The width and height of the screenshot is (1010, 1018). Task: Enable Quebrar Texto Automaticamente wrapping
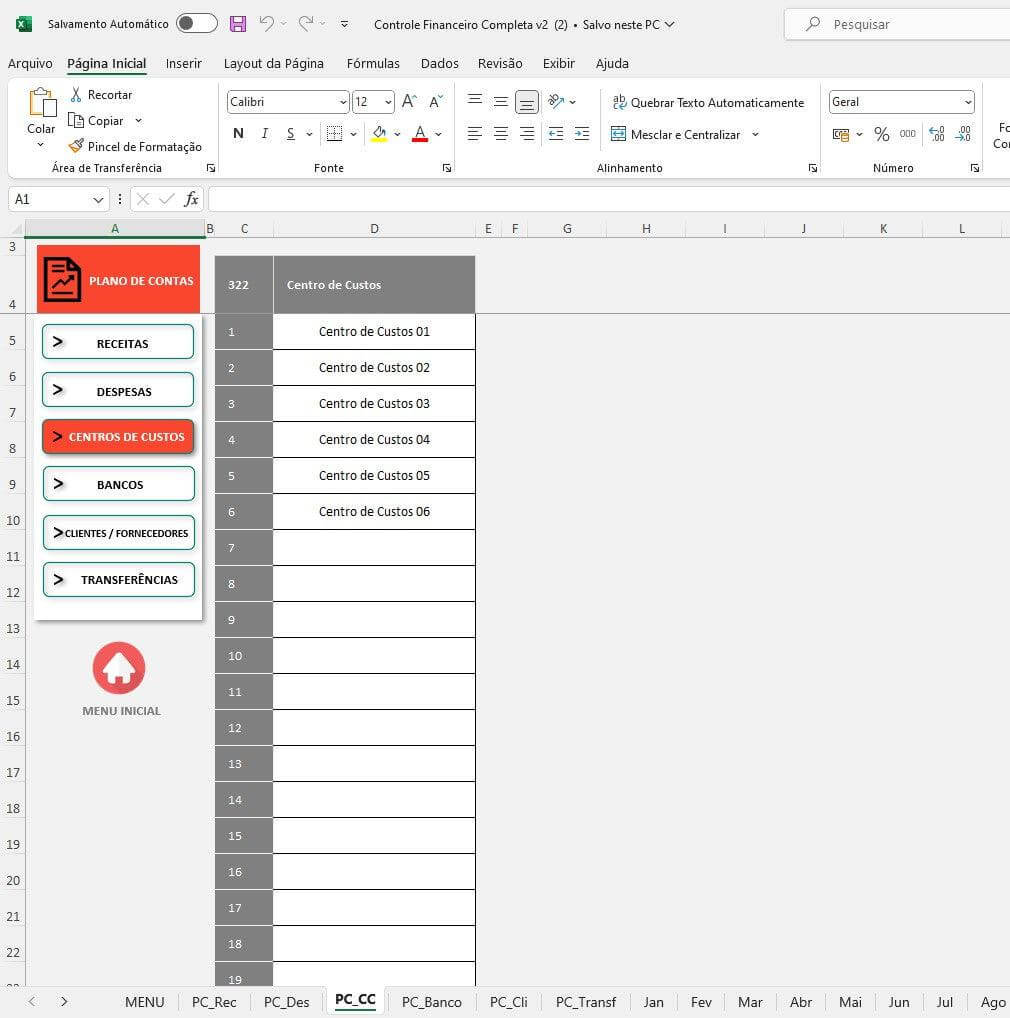tap(709, 102)
